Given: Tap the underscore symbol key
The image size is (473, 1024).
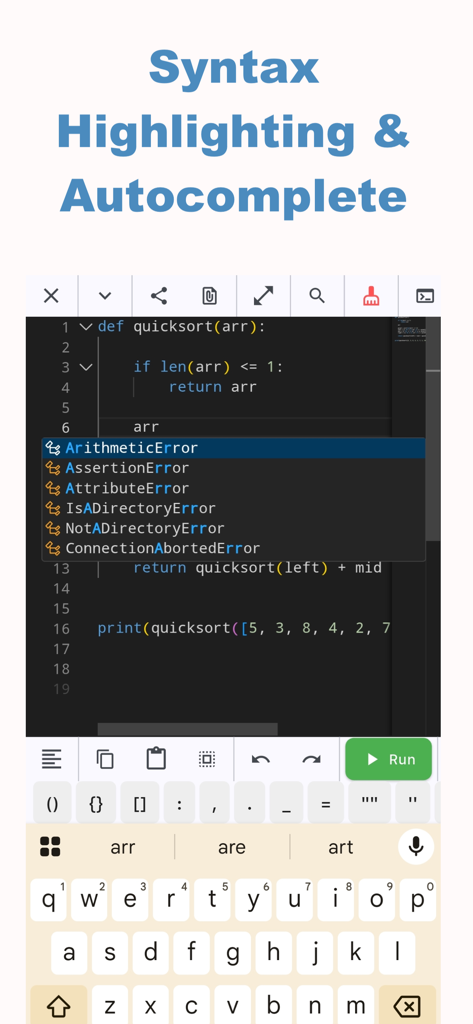Looking at the screenshot, I should tap(286, 804).
